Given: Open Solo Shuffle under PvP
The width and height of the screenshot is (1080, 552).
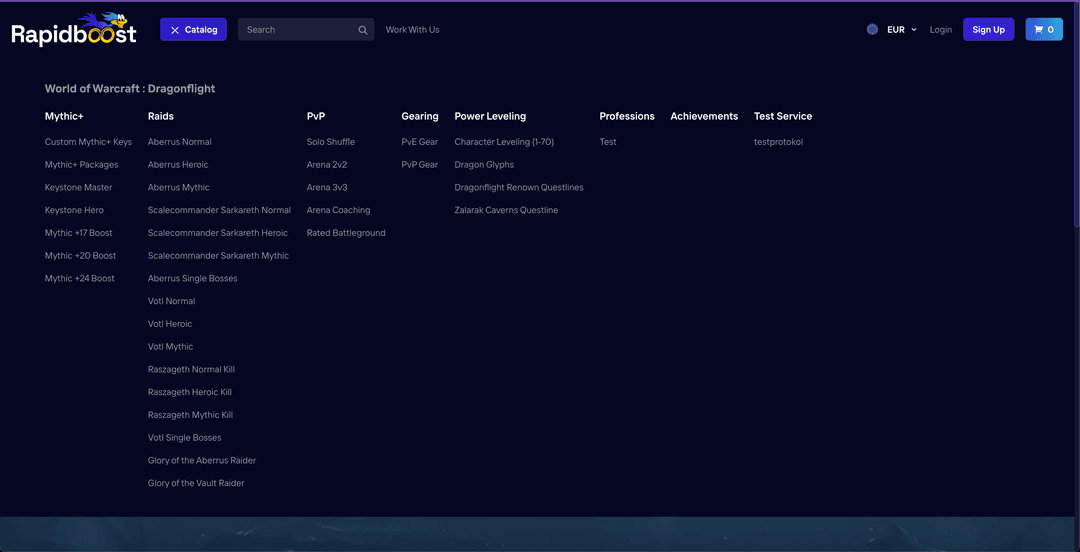Looking at the screenshot, I should [331, 142].
